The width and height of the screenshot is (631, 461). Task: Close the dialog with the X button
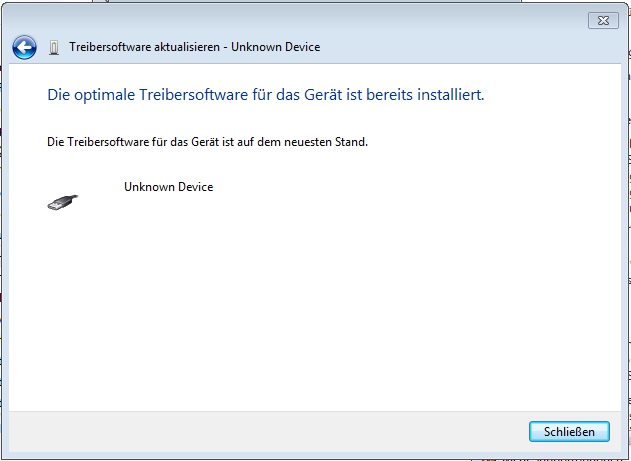(603, 21)
